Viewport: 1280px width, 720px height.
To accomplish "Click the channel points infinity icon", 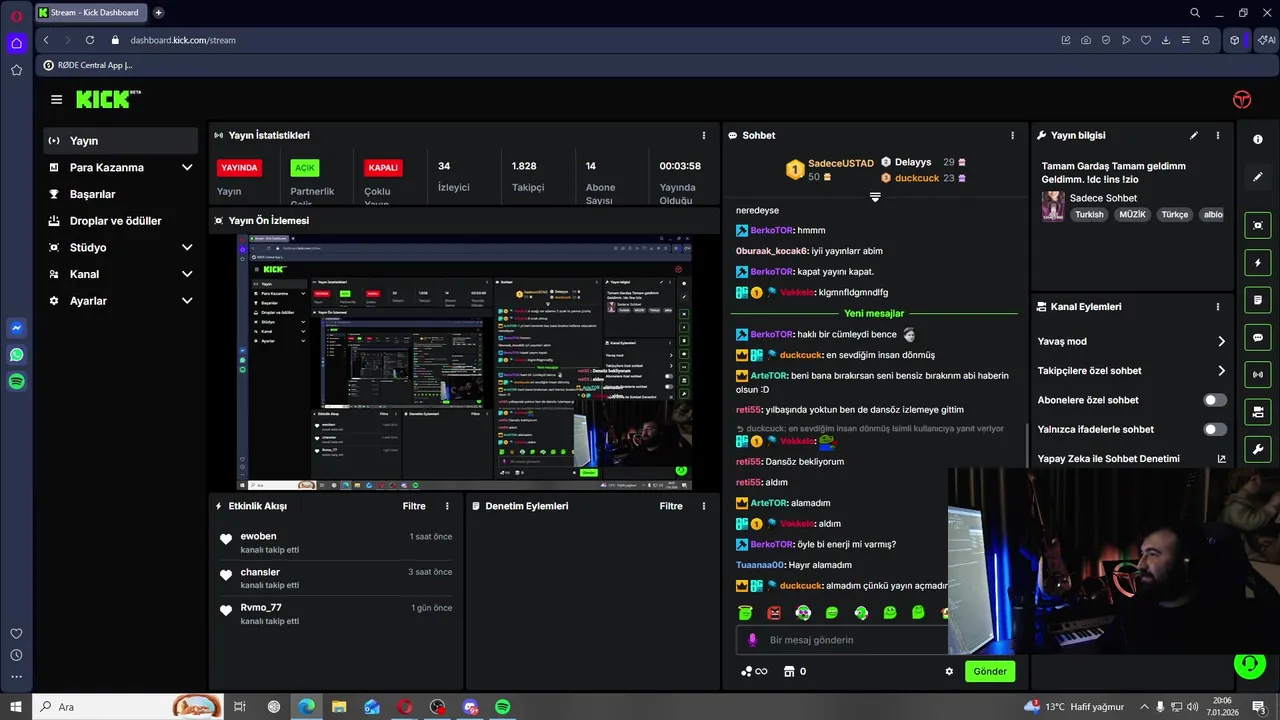I will pyautogui.click(x=754, y=671).
